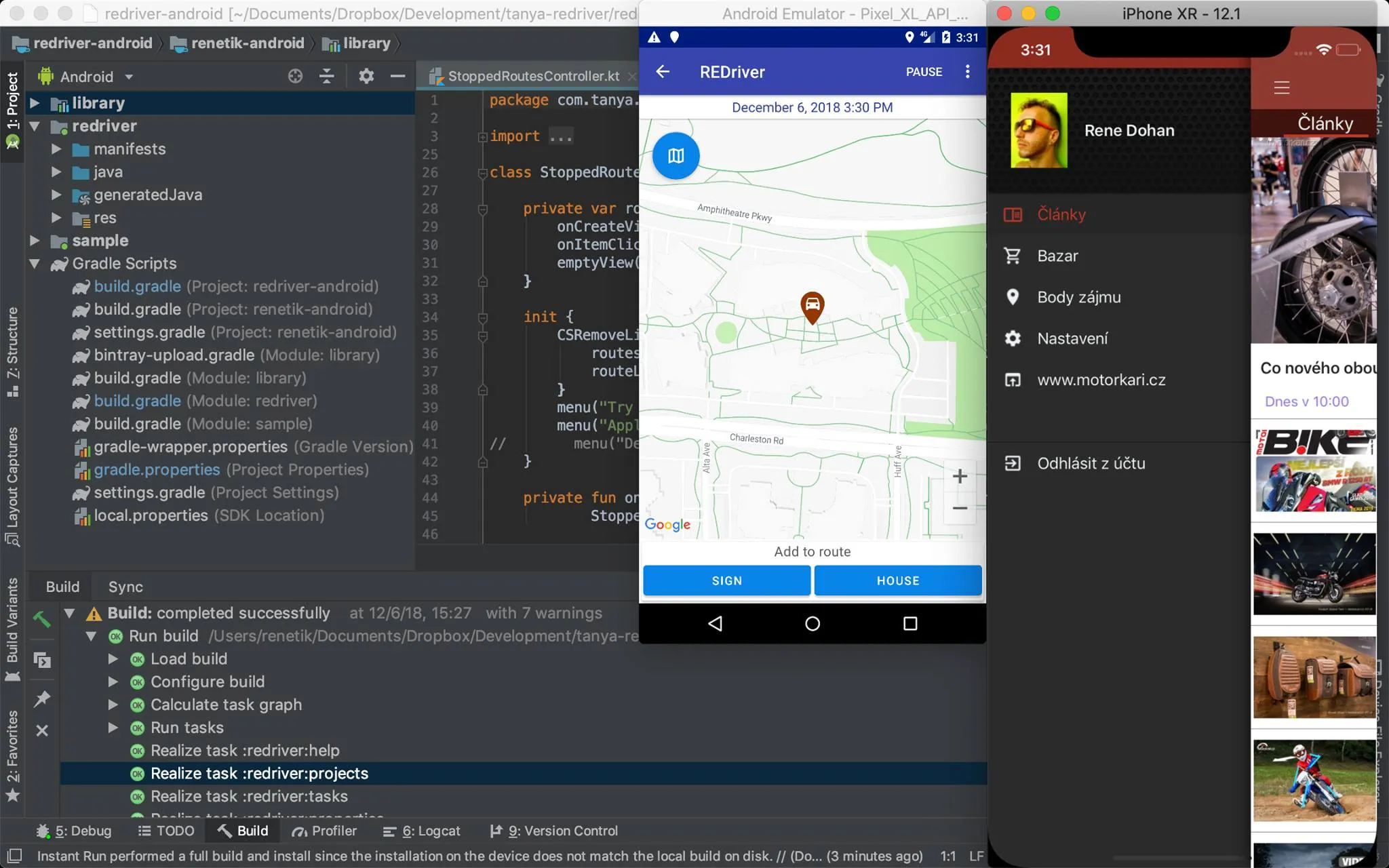Open the Project panel settings gear

(x=366, y=76)
